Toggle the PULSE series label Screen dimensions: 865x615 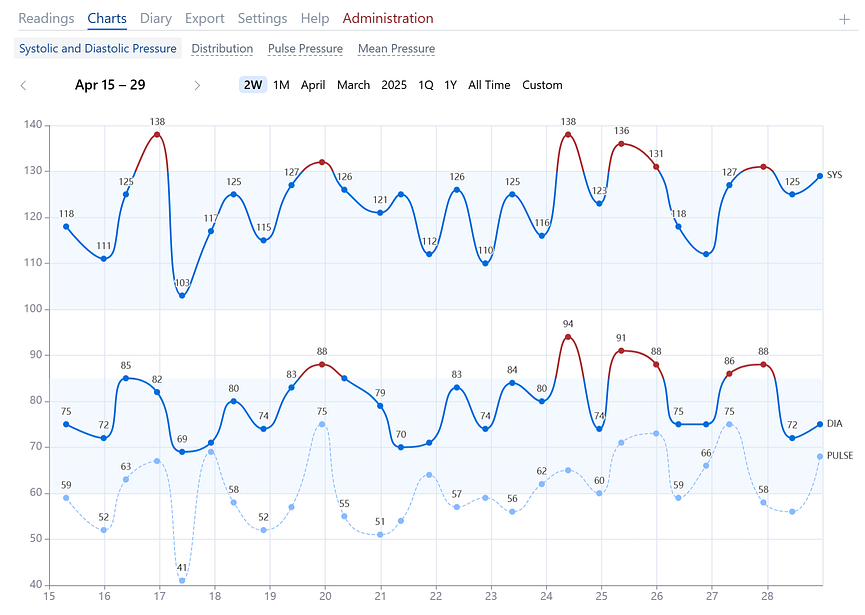(840, 453)
